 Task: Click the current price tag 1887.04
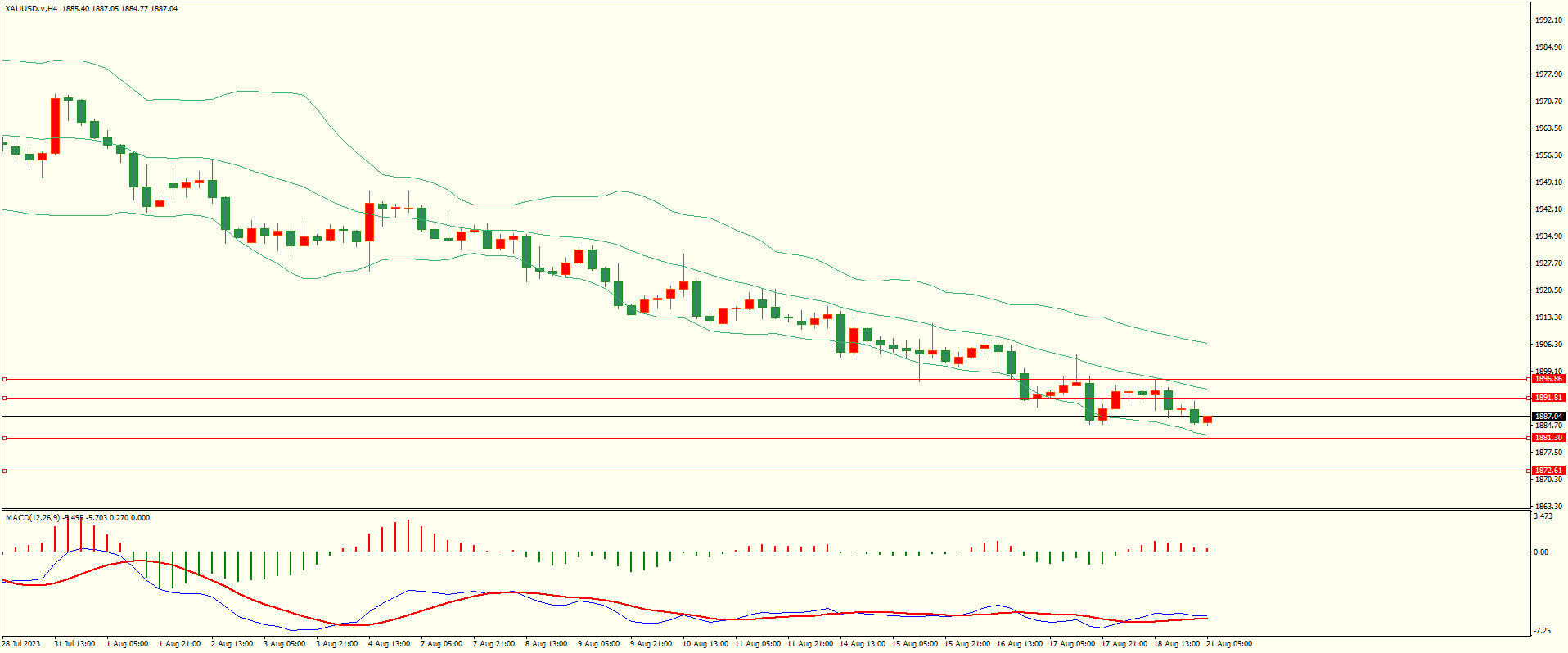click(x=1548, y=417)
